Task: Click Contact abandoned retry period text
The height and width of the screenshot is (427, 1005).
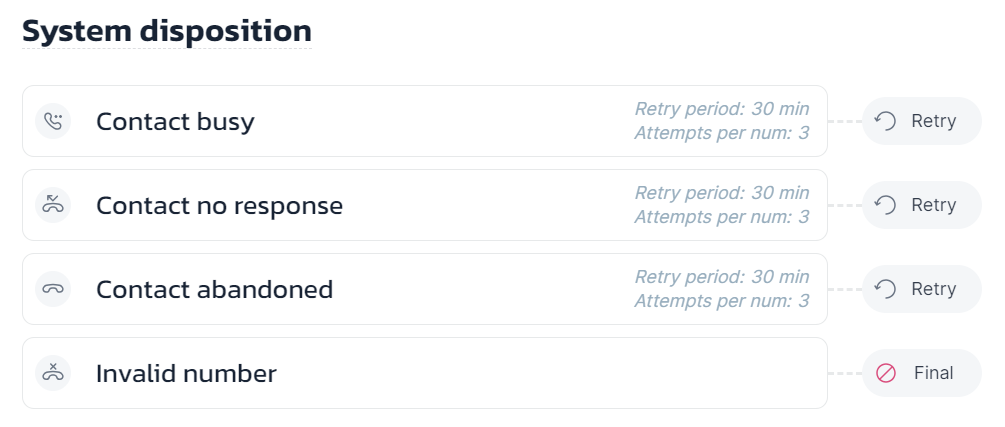Action: click(x=722, y=277)
